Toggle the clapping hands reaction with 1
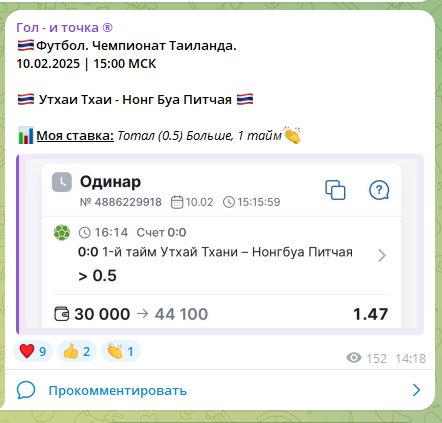The width and height of the screenshot is (442, 423). click(121, 351)
